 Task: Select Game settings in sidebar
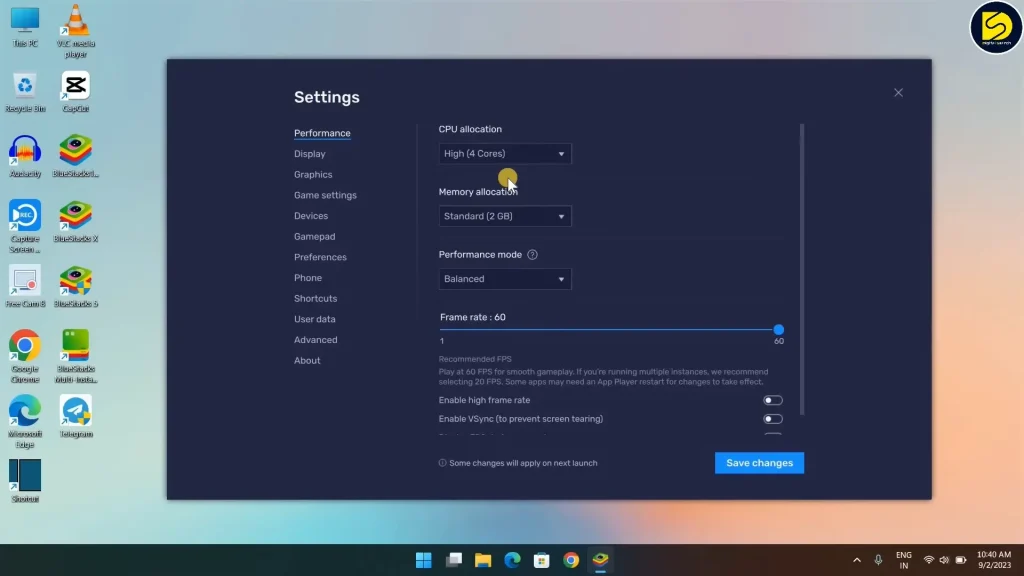tap(325, 195)
